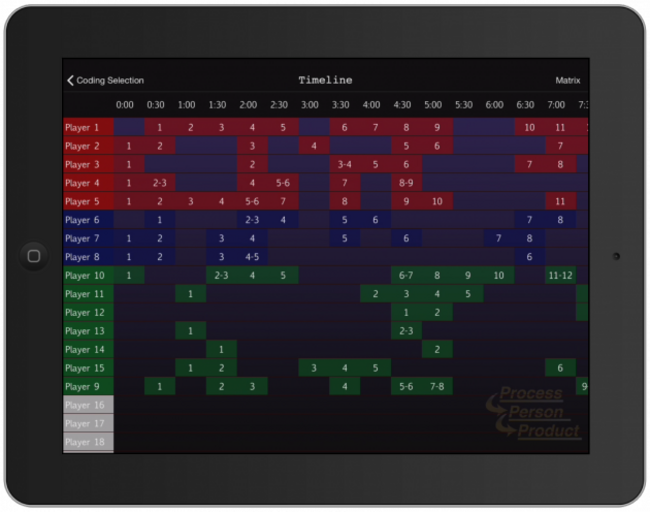
Task: Click the 0:00 time column header
Action: 125,105
